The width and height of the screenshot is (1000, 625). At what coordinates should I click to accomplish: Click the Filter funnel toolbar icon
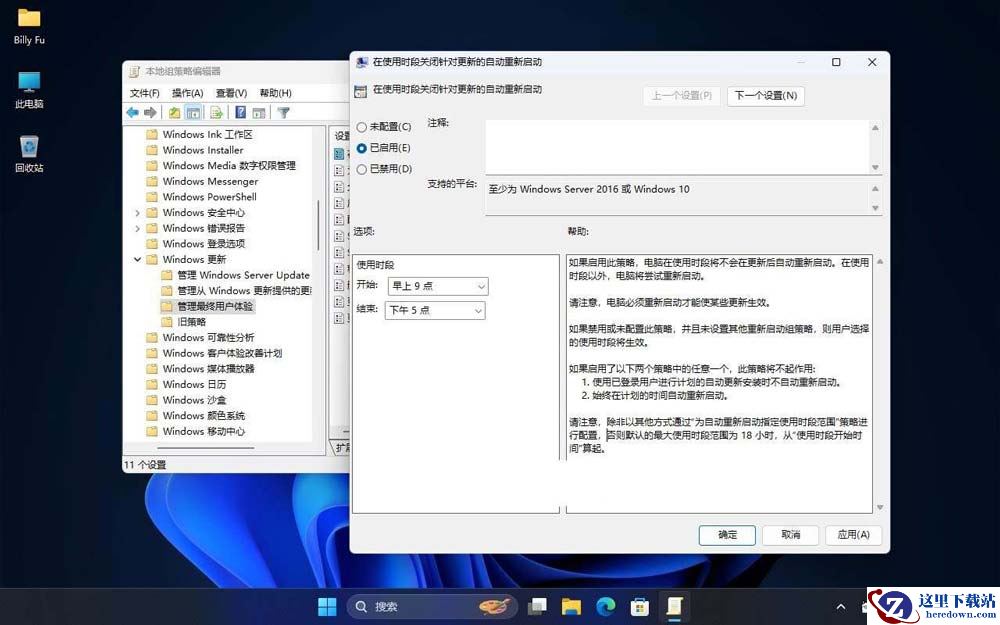coord(284,112)
